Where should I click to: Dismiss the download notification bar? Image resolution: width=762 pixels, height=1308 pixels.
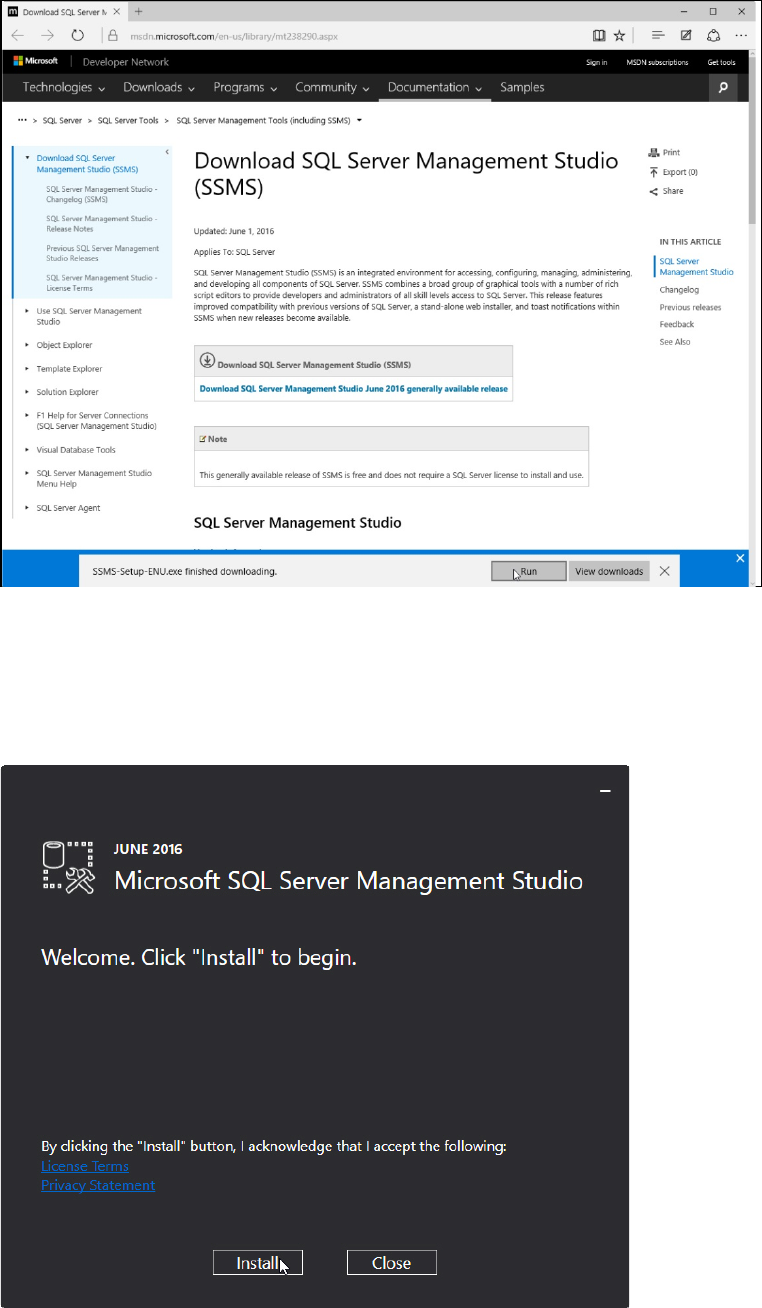pyautogui.click(x=665, y=571)
